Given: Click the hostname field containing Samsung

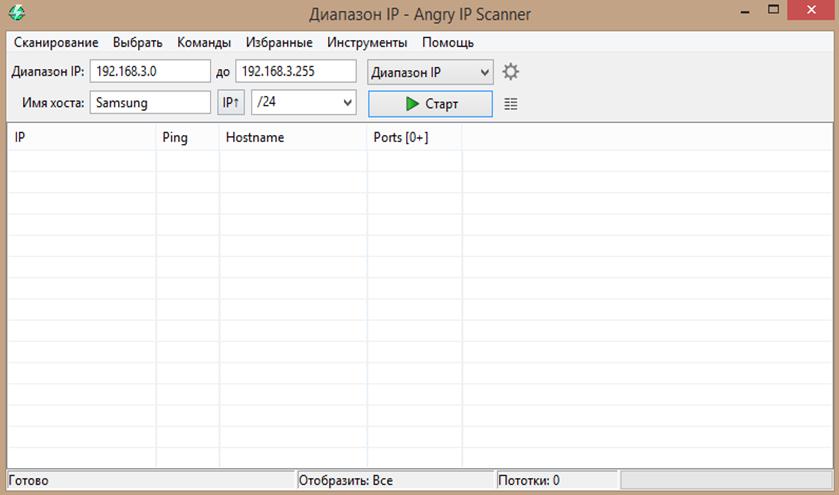Looking at the screenshot, I should tap(150, 102).
